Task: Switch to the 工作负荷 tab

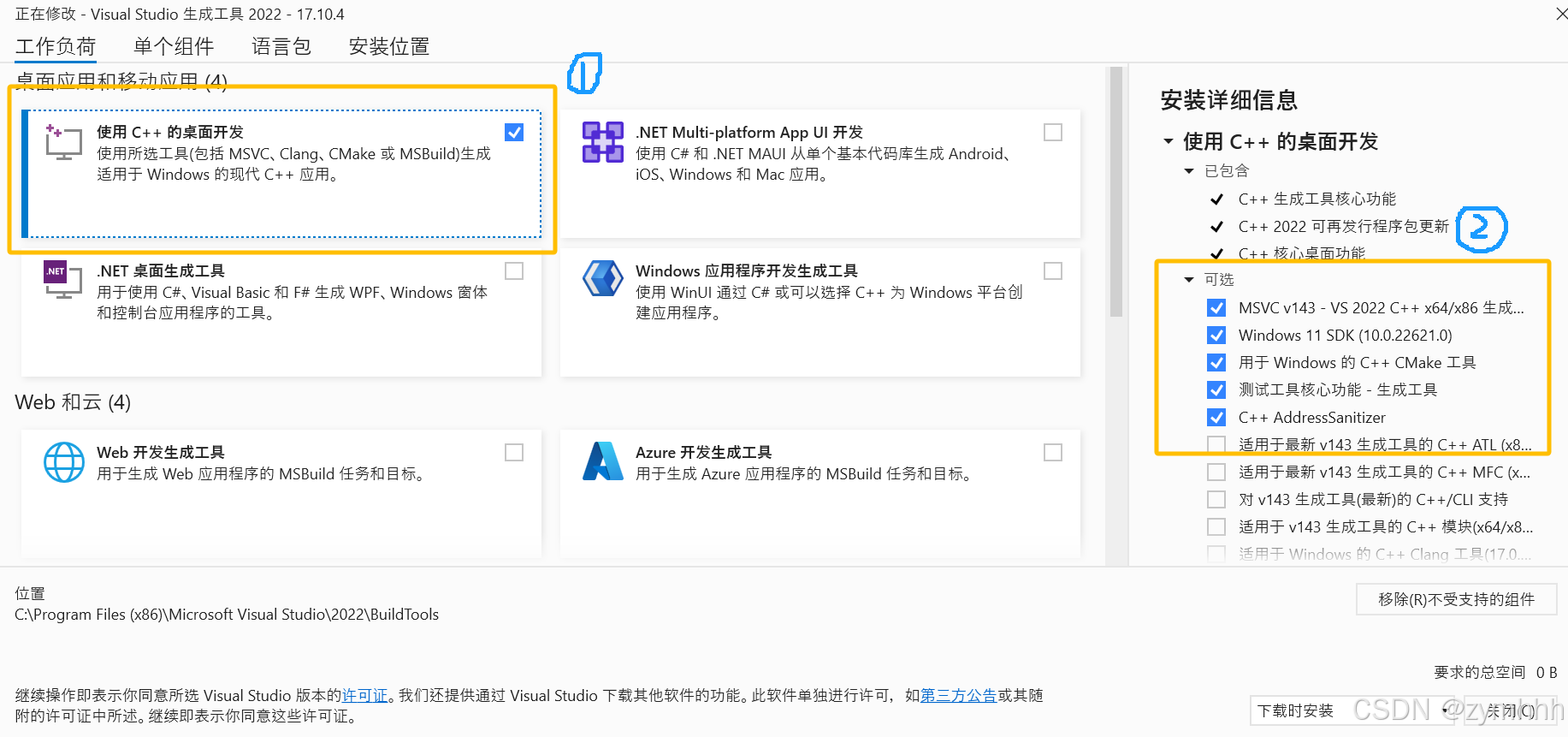Action: pos(56,46)
